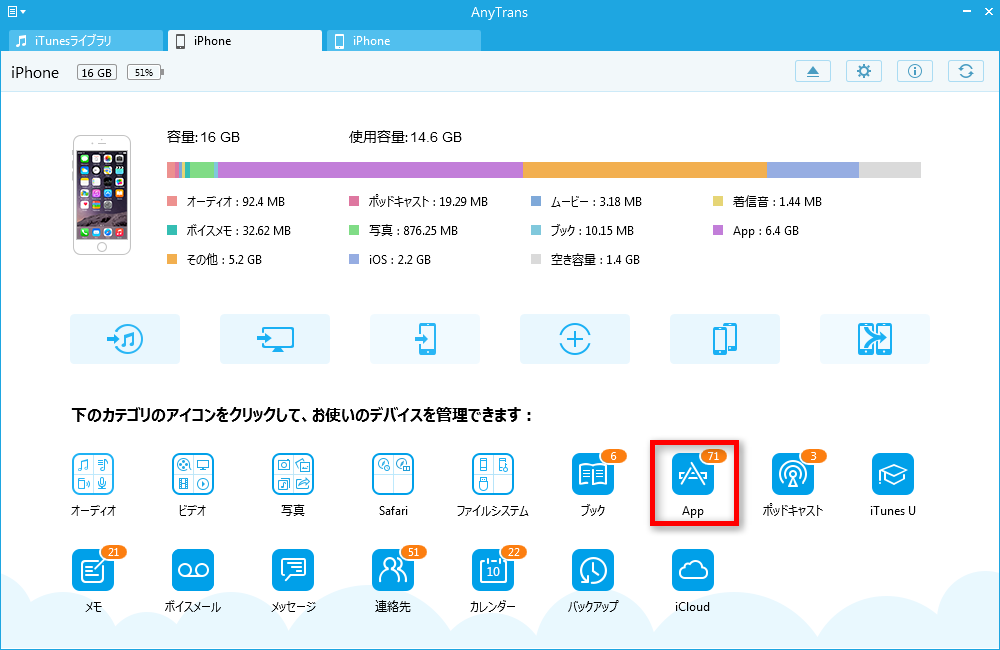
Task: Open the Notes (メモ) category
Action: (x=93, y=570)
